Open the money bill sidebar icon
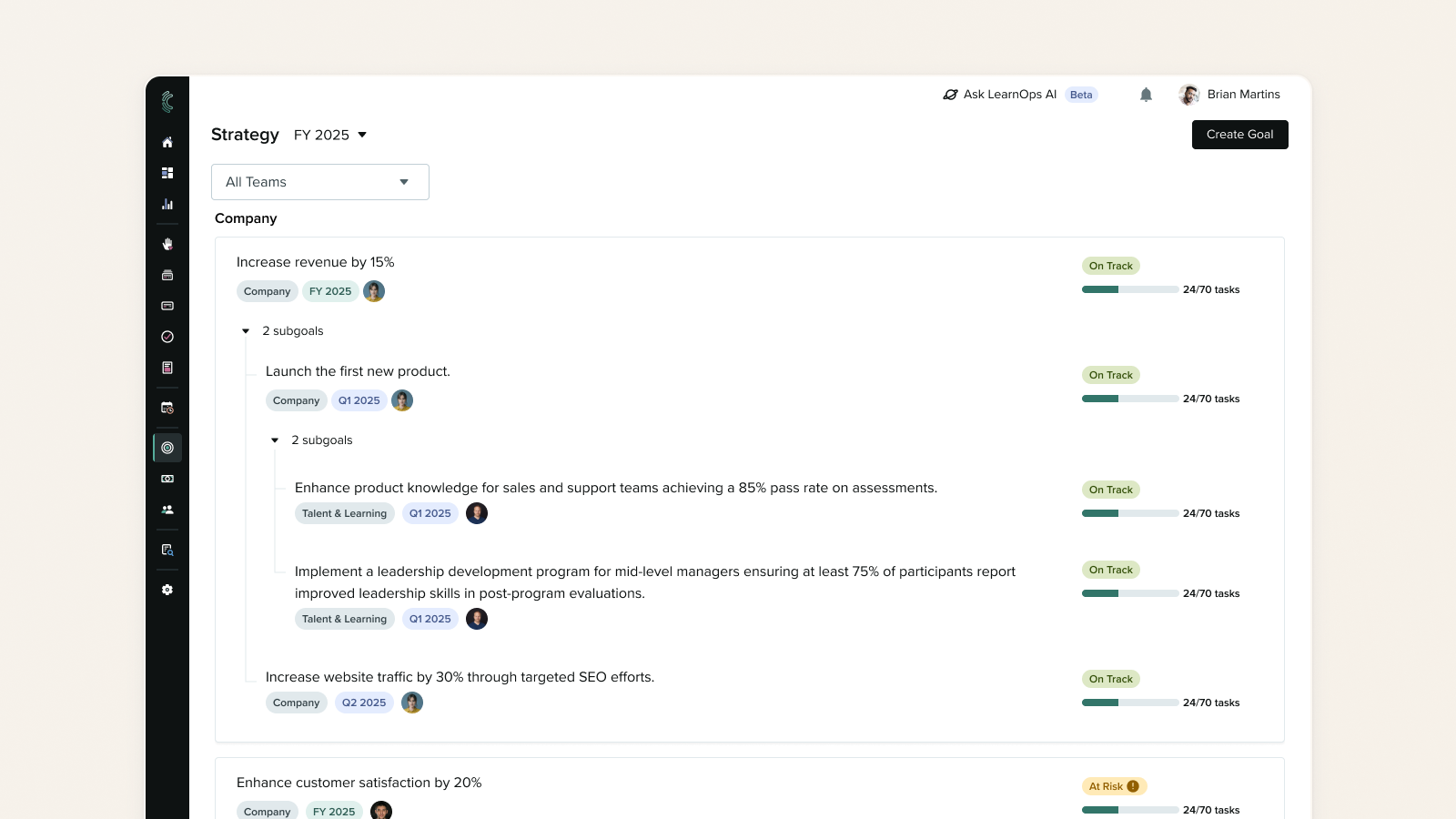Viewport: 1456px width, 819px height. 167,479
